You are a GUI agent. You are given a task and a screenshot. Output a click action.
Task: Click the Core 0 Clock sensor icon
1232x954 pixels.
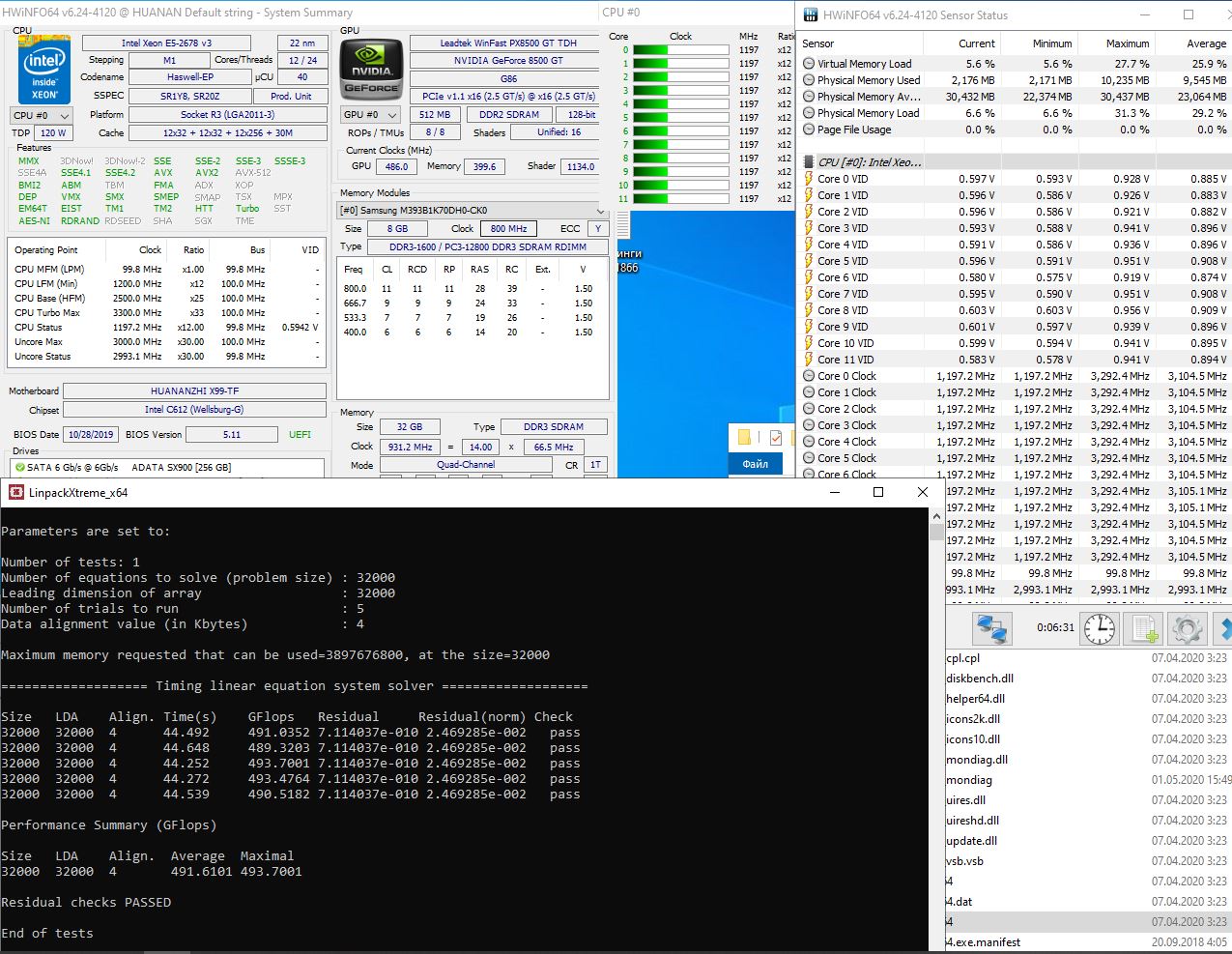click(809, 376)
